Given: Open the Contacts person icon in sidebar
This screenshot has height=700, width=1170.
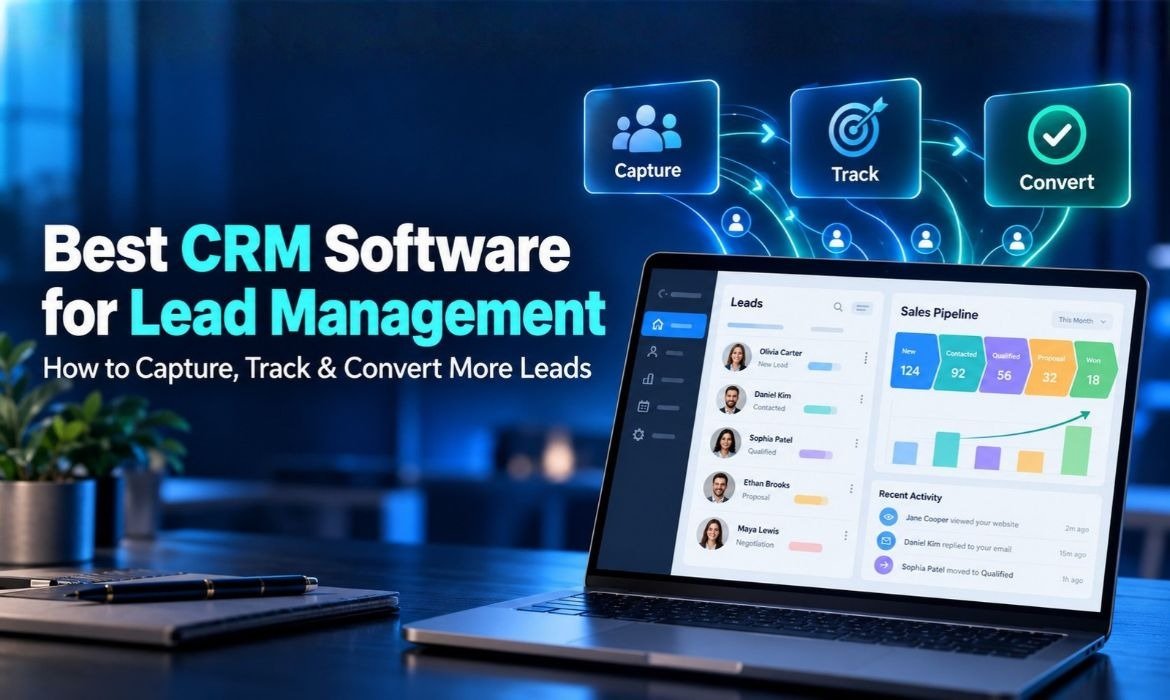Looking at the screenshot, I should (x=653, y=351).
